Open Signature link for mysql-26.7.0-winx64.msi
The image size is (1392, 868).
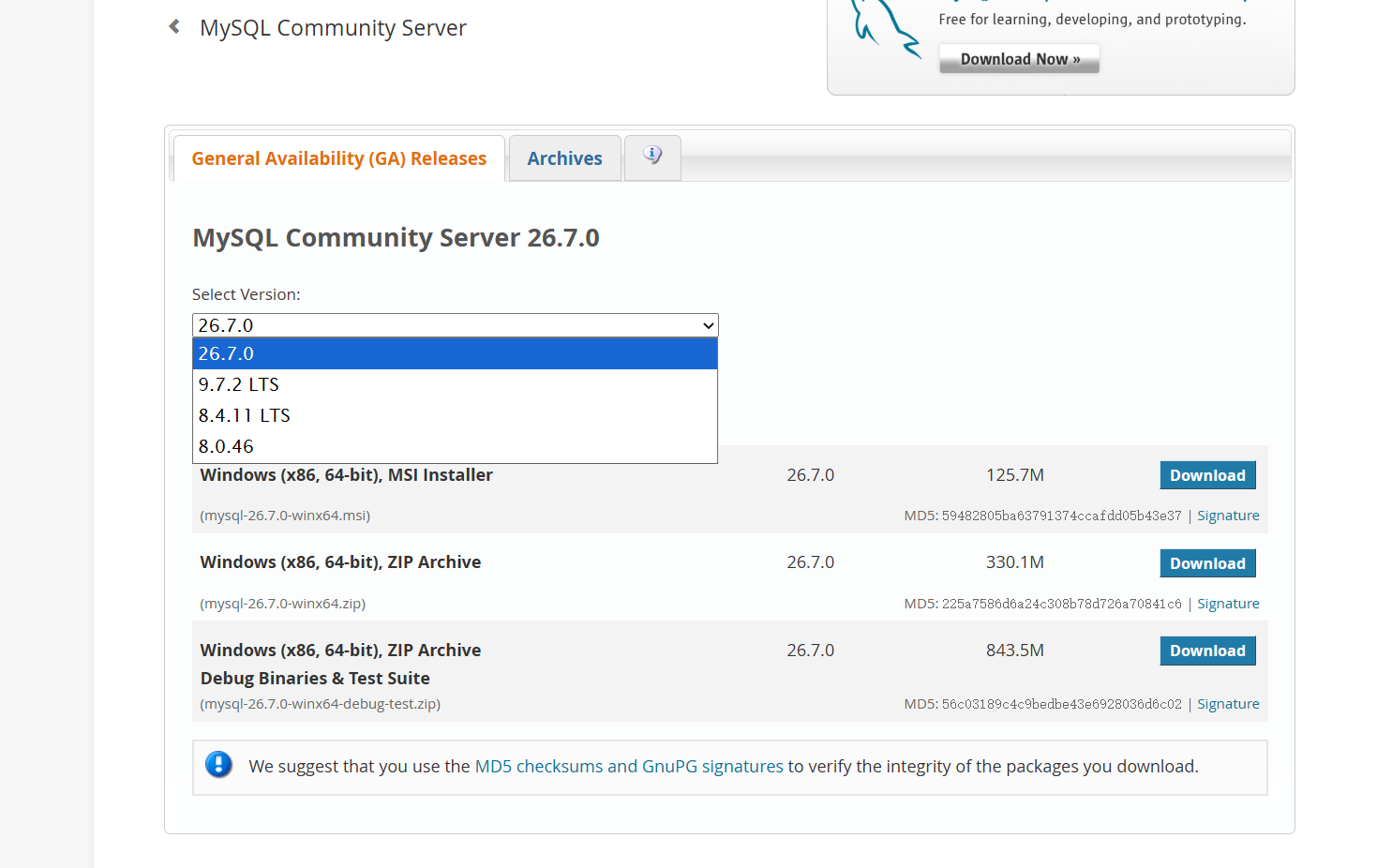click(x=1228, y=516)
